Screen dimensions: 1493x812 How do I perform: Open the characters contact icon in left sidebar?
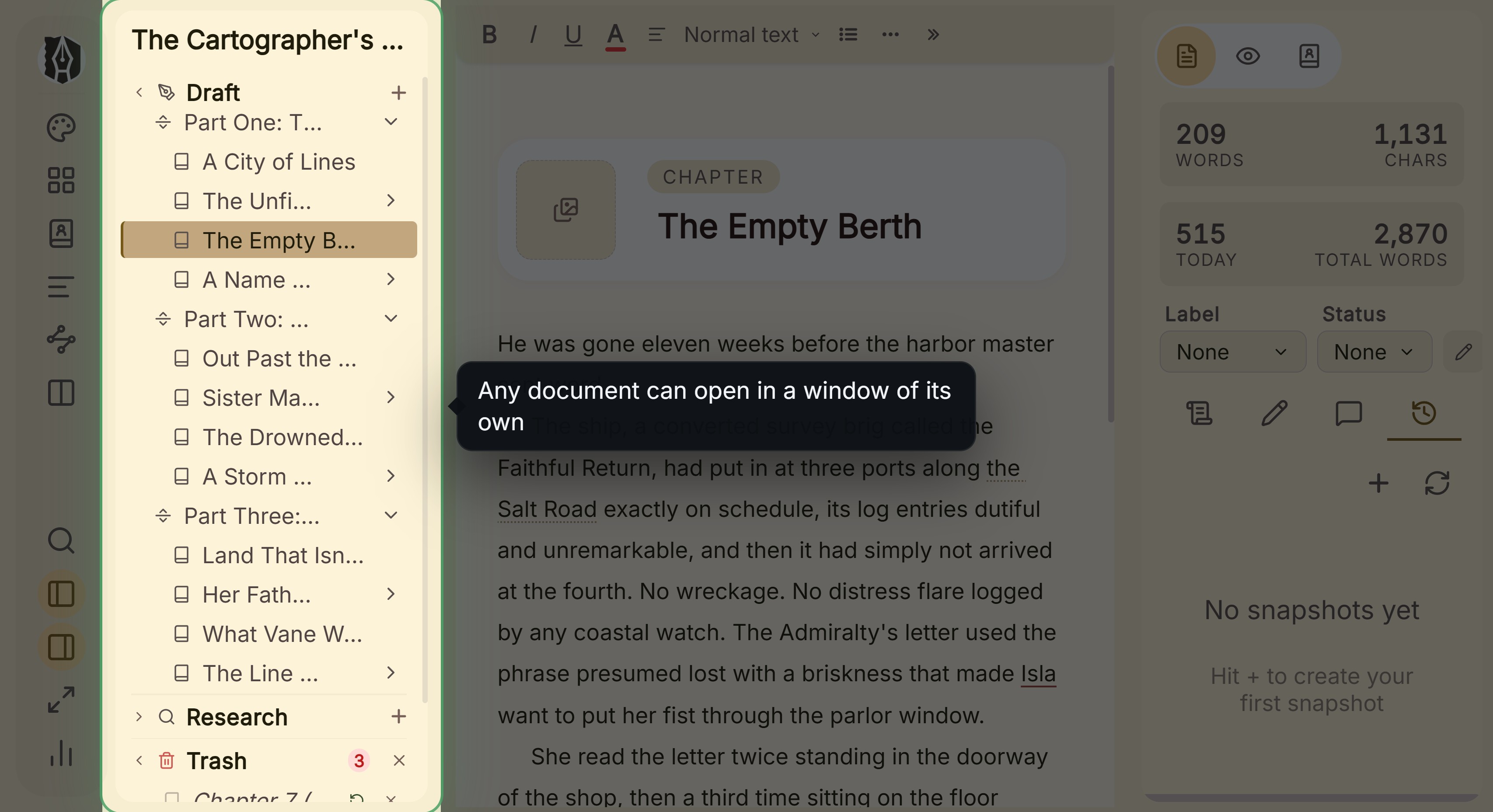[x=61, y=233]
